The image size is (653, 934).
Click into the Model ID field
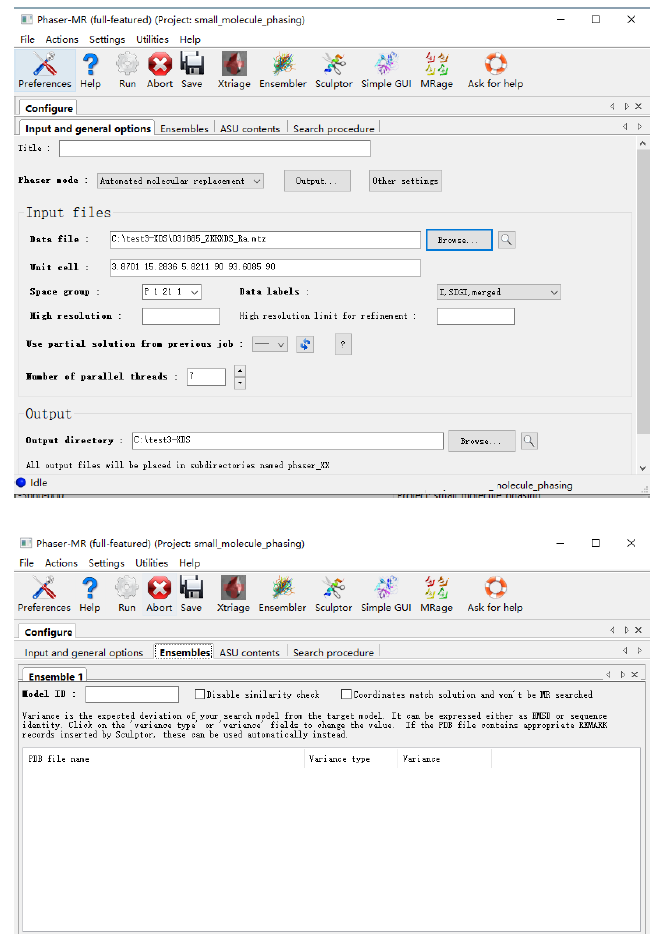pos(132,694)
